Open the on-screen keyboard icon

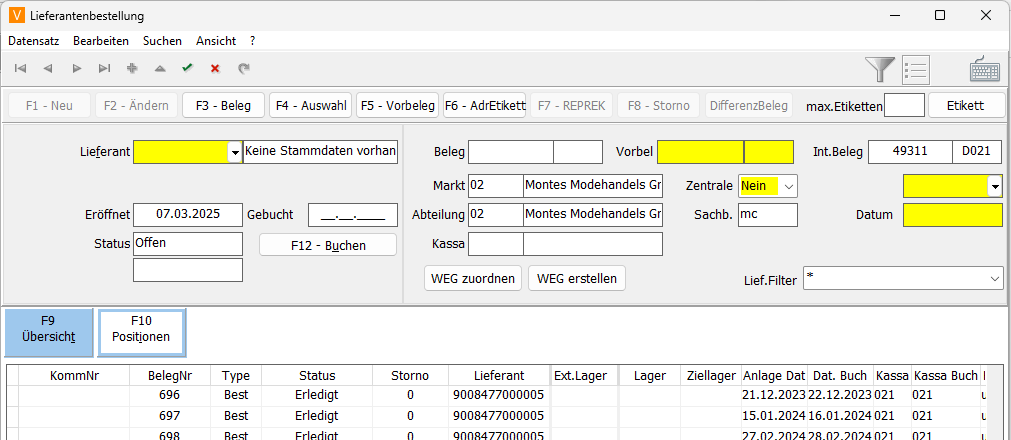[985, 70]
